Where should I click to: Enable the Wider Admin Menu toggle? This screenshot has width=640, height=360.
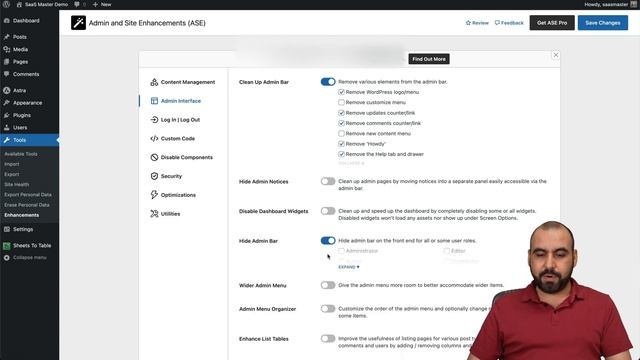coord(328,285)
